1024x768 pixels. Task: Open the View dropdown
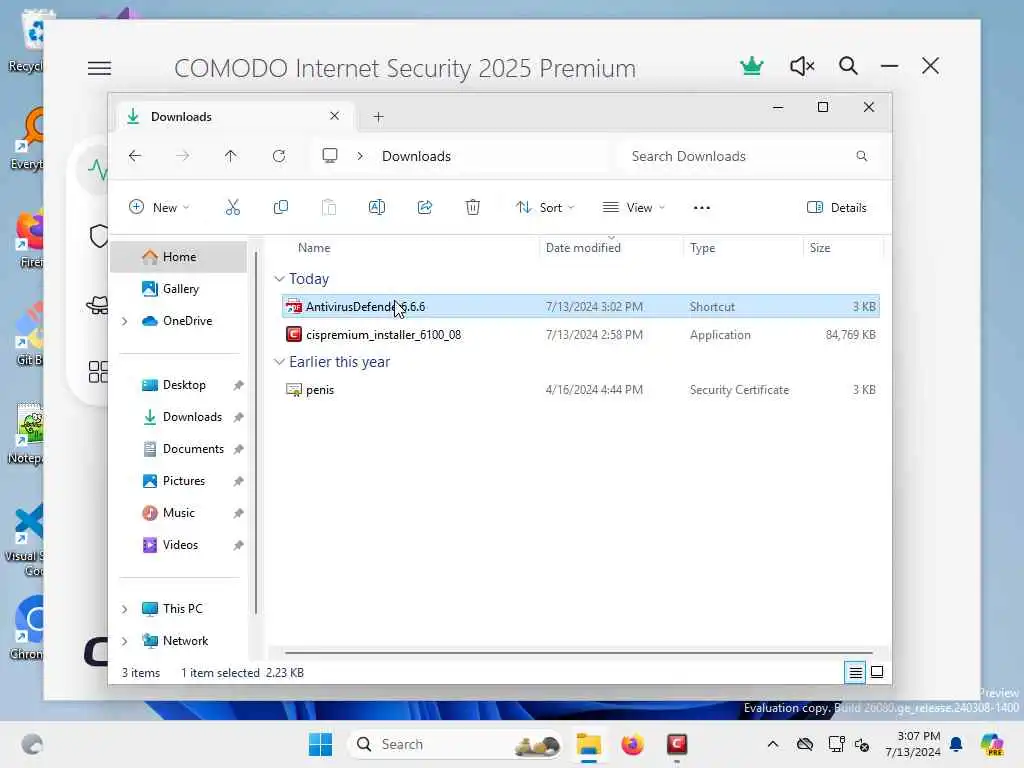tap(633, 208)
